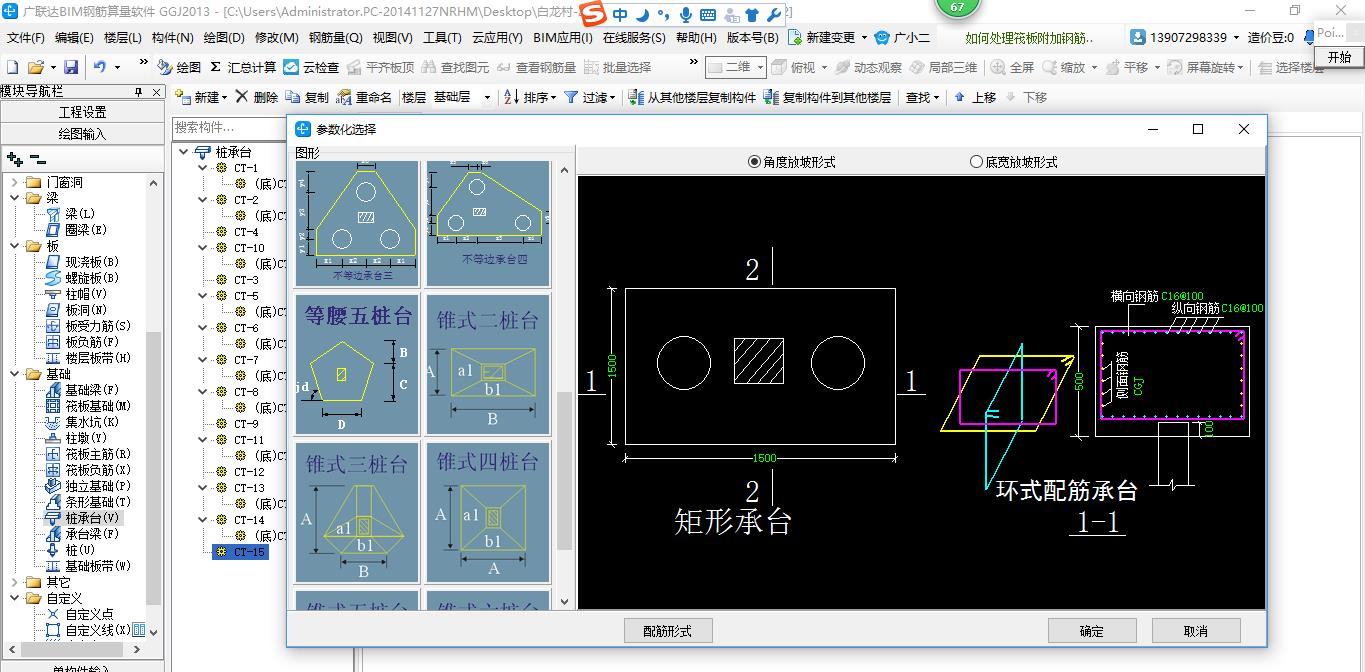
Task: Pin the 模块导航栏 panel
Action: pos(139,92)
